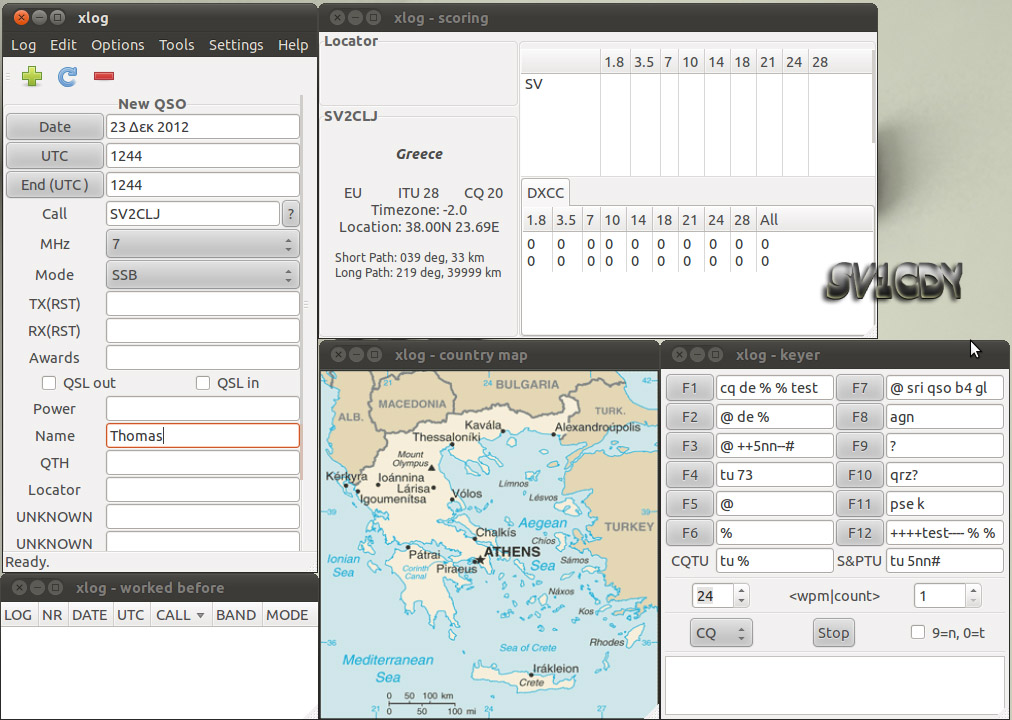Open the CQ mode dropdown in the keyer
This screenshot has height=720, width=1012.
point(720,632)
